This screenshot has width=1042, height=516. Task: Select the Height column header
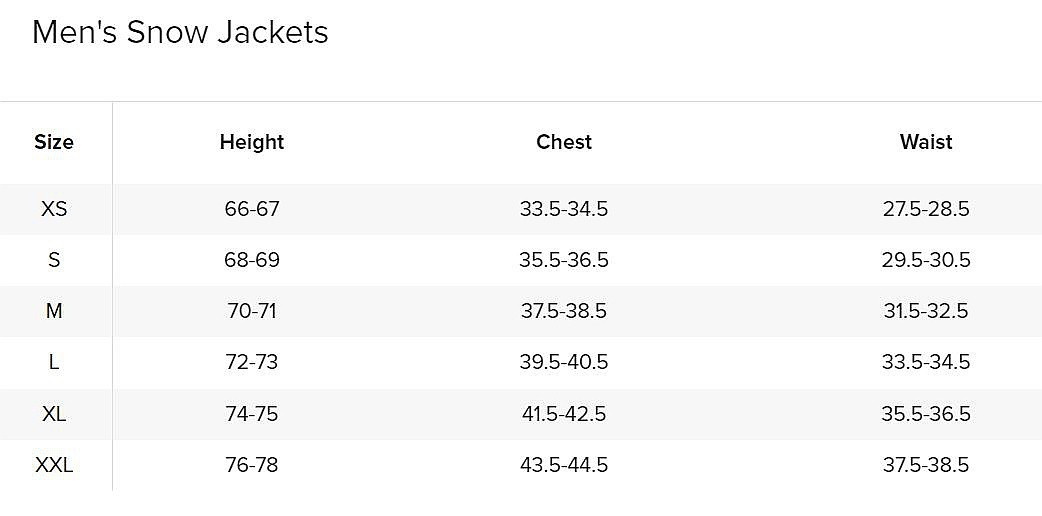252,142
